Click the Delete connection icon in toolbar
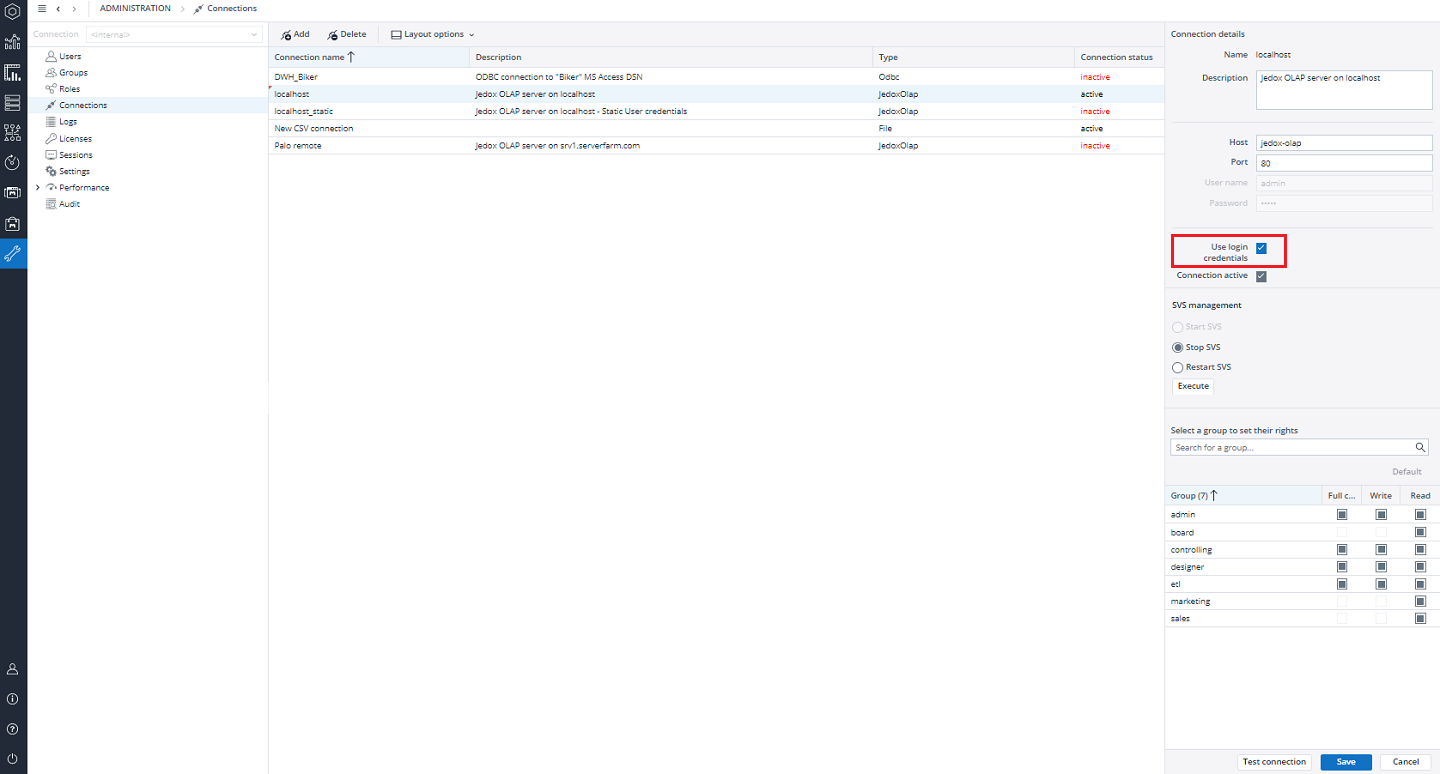Viewport: 1440px width, 774px height. 333,35
